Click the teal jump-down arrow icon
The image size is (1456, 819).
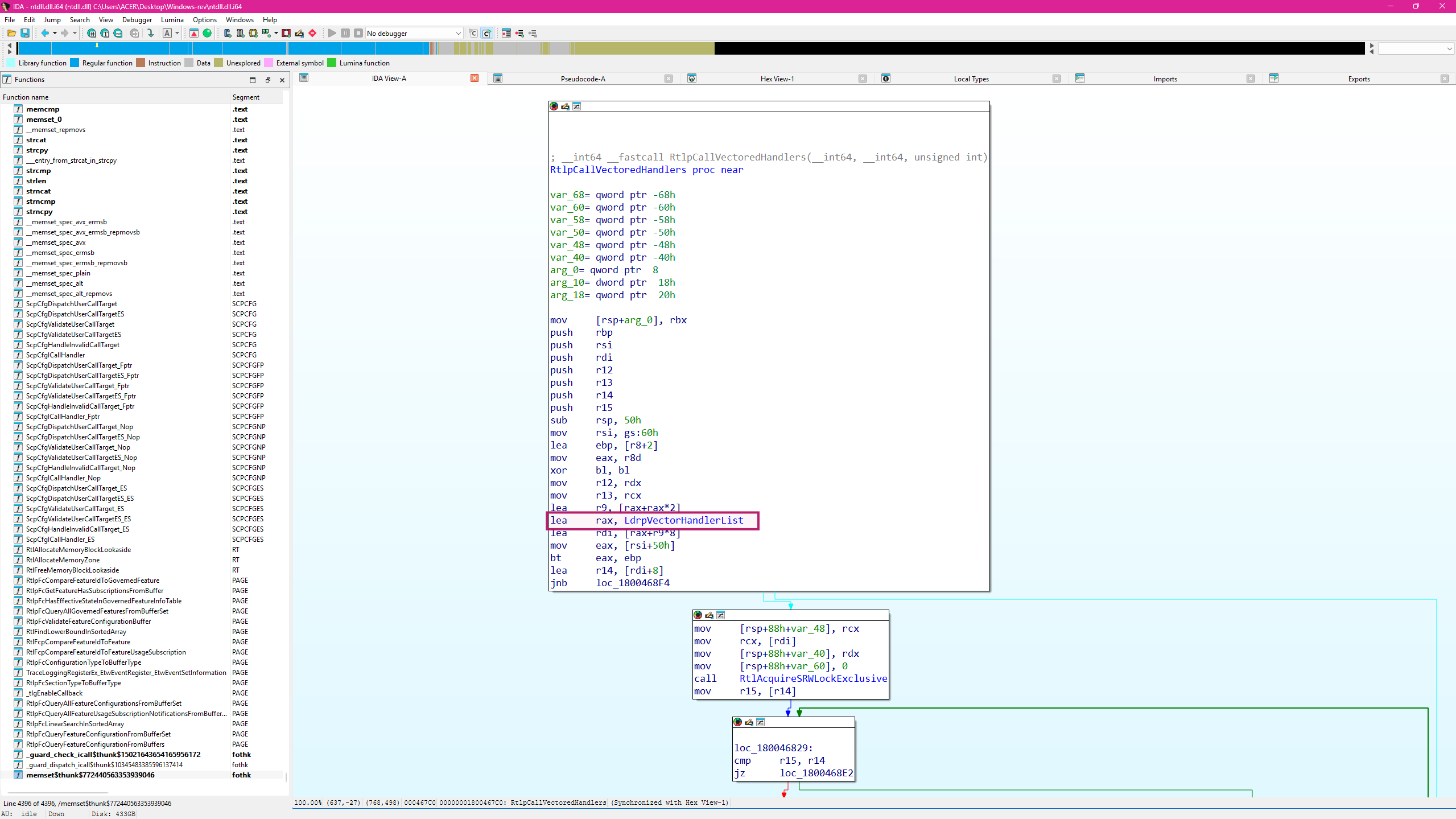point(150,33)
